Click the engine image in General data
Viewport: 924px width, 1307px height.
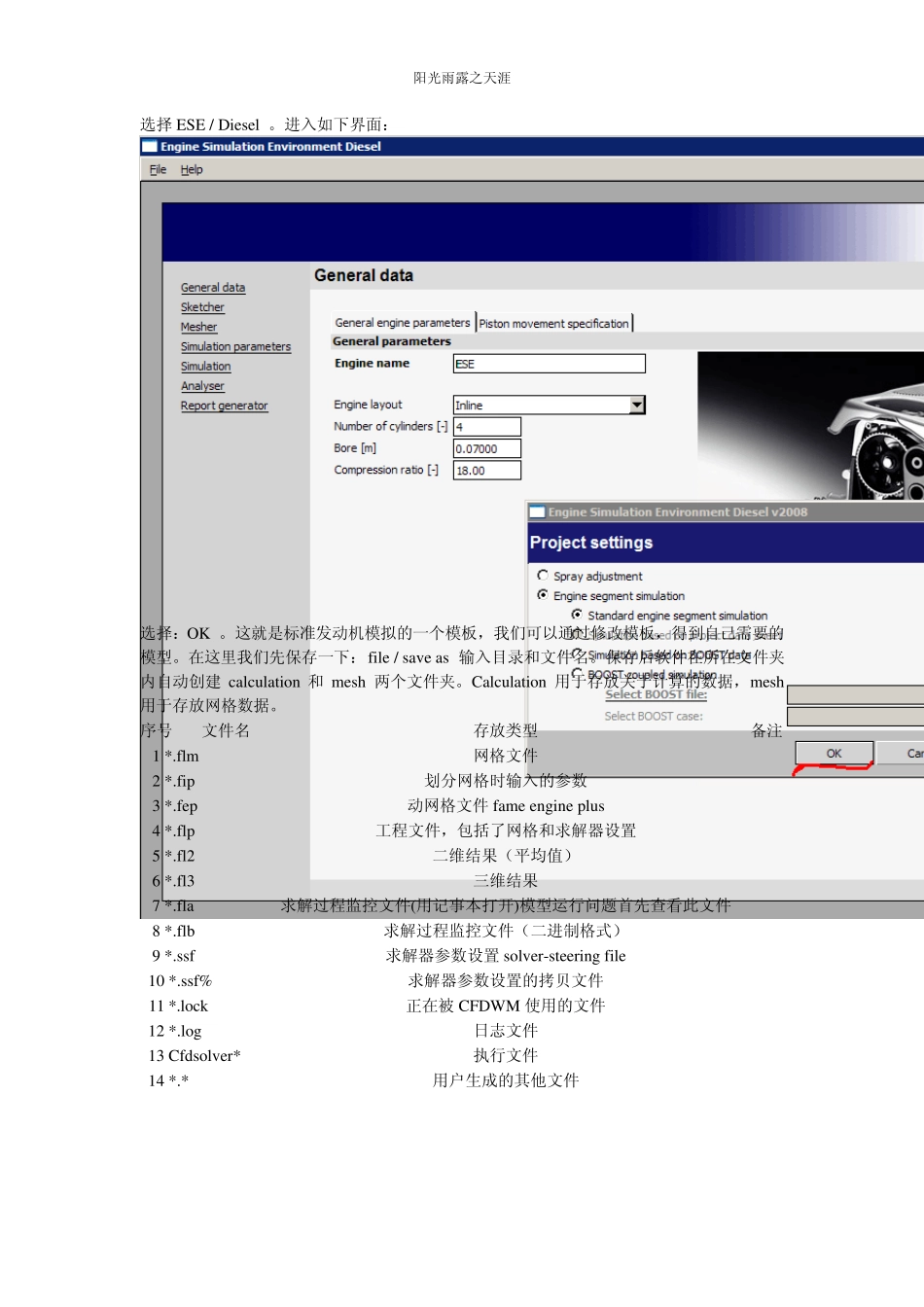pos(811,426)
